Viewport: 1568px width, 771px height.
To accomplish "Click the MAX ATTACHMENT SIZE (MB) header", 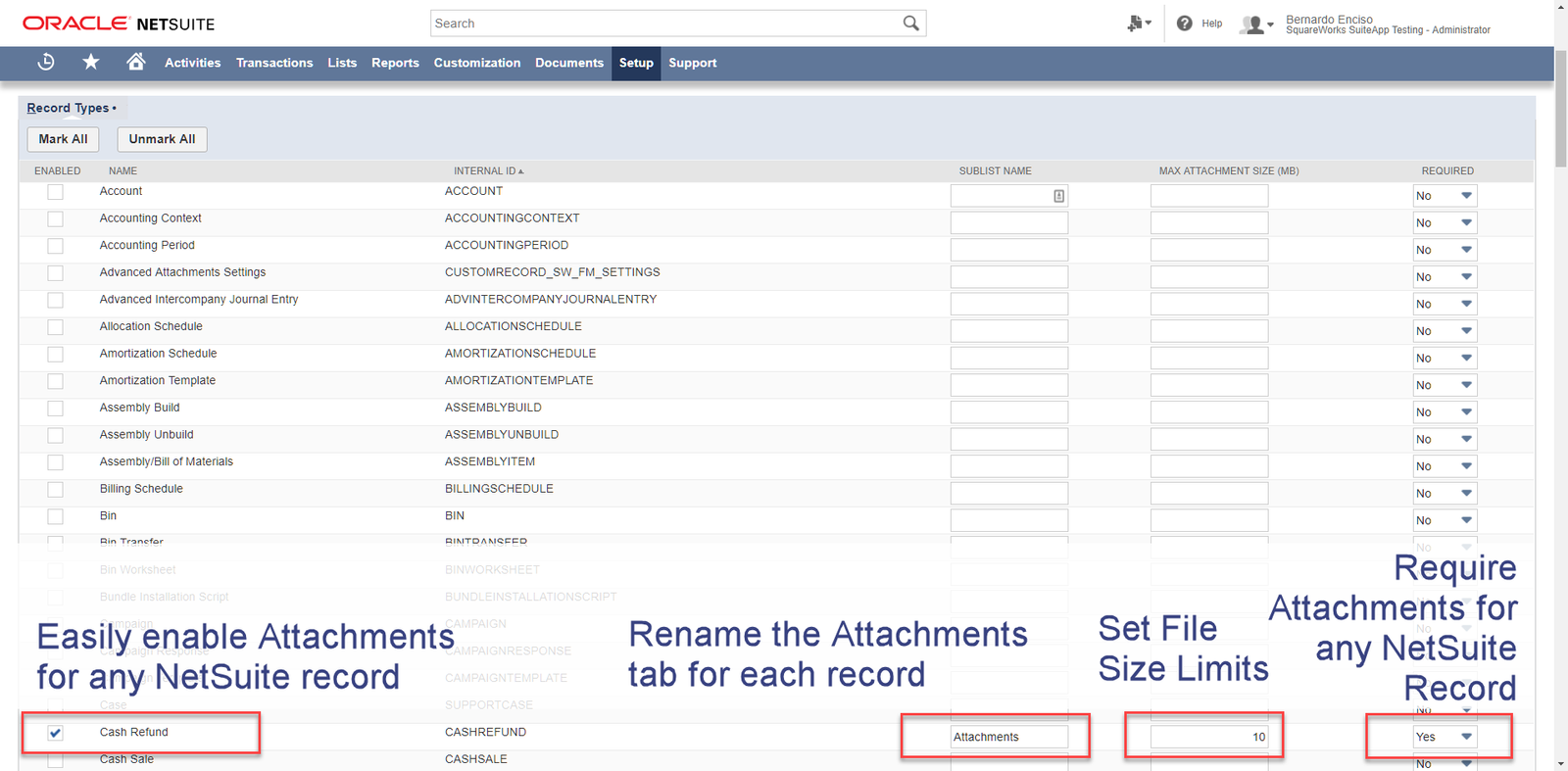I will 1229,170.
